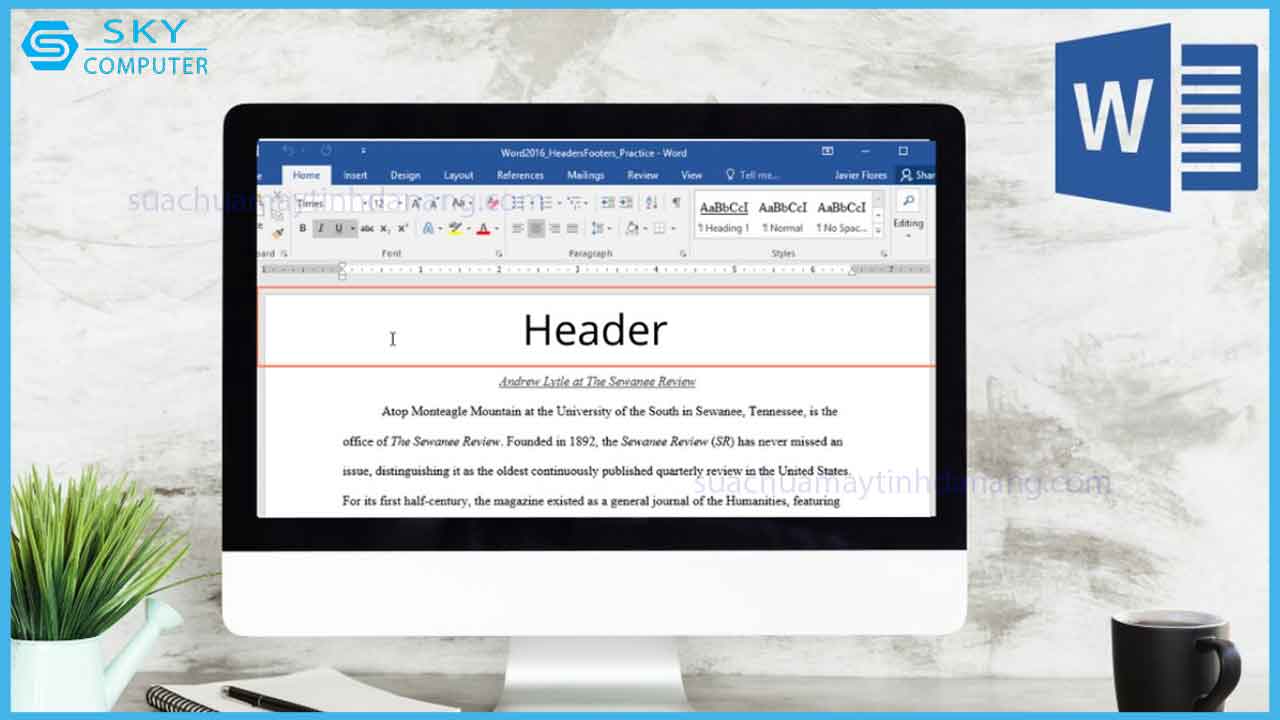Apply the Heading 1 style
The image size is (1280, 720).
(723, 216)
